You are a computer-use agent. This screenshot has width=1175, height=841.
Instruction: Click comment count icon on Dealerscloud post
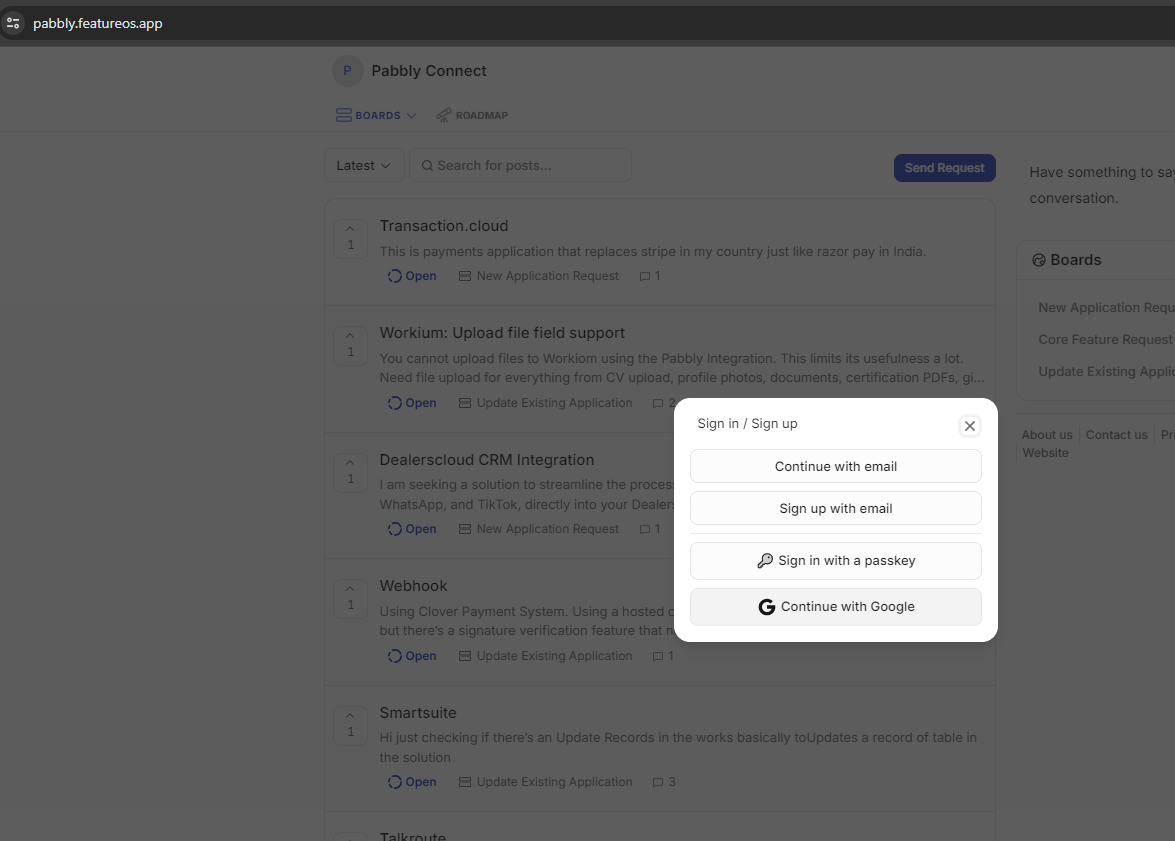pos(644,530)
